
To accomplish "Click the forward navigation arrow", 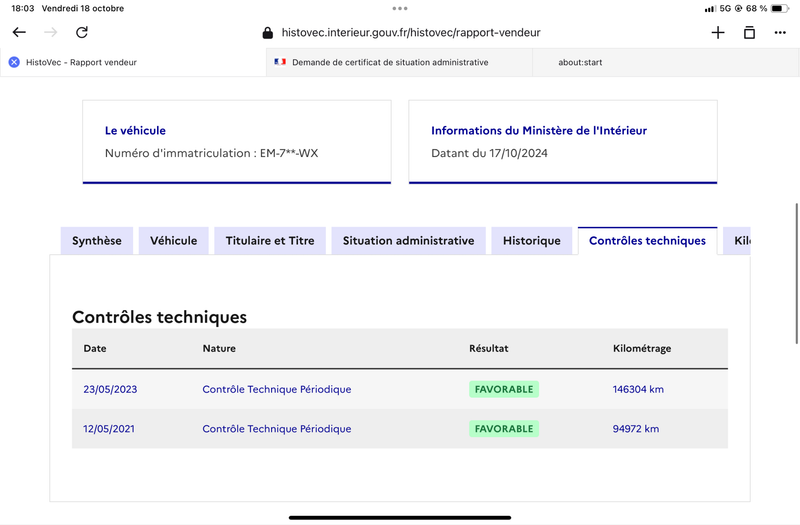I will point(51,32).
